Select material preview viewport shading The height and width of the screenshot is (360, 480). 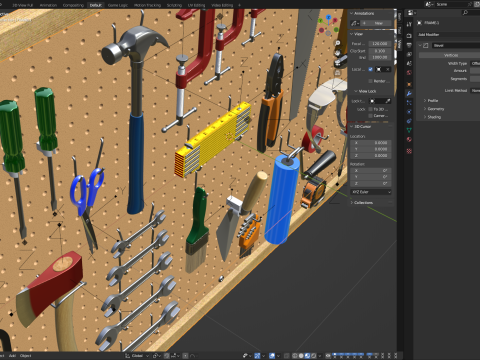pyautogui.click(x=307, y=356)
